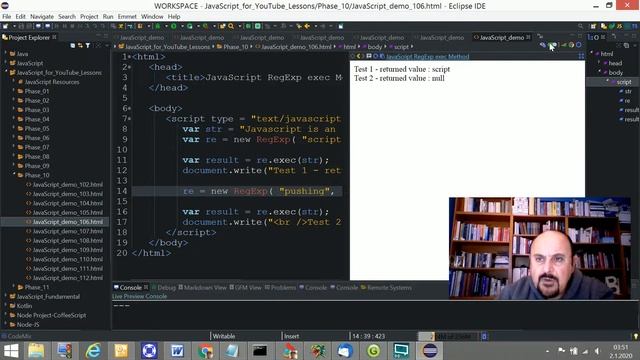Collapse the body node in Outline

click(x=599, y=72)
